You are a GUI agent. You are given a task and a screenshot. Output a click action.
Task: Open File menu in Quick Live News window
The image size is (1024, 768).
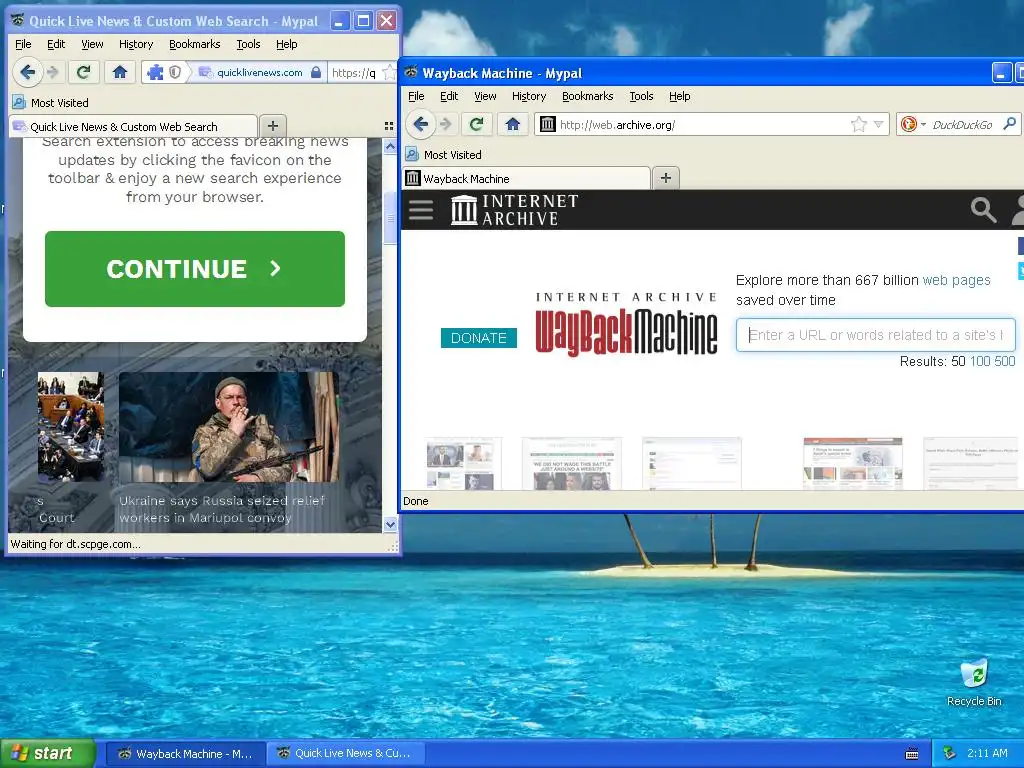23,44
